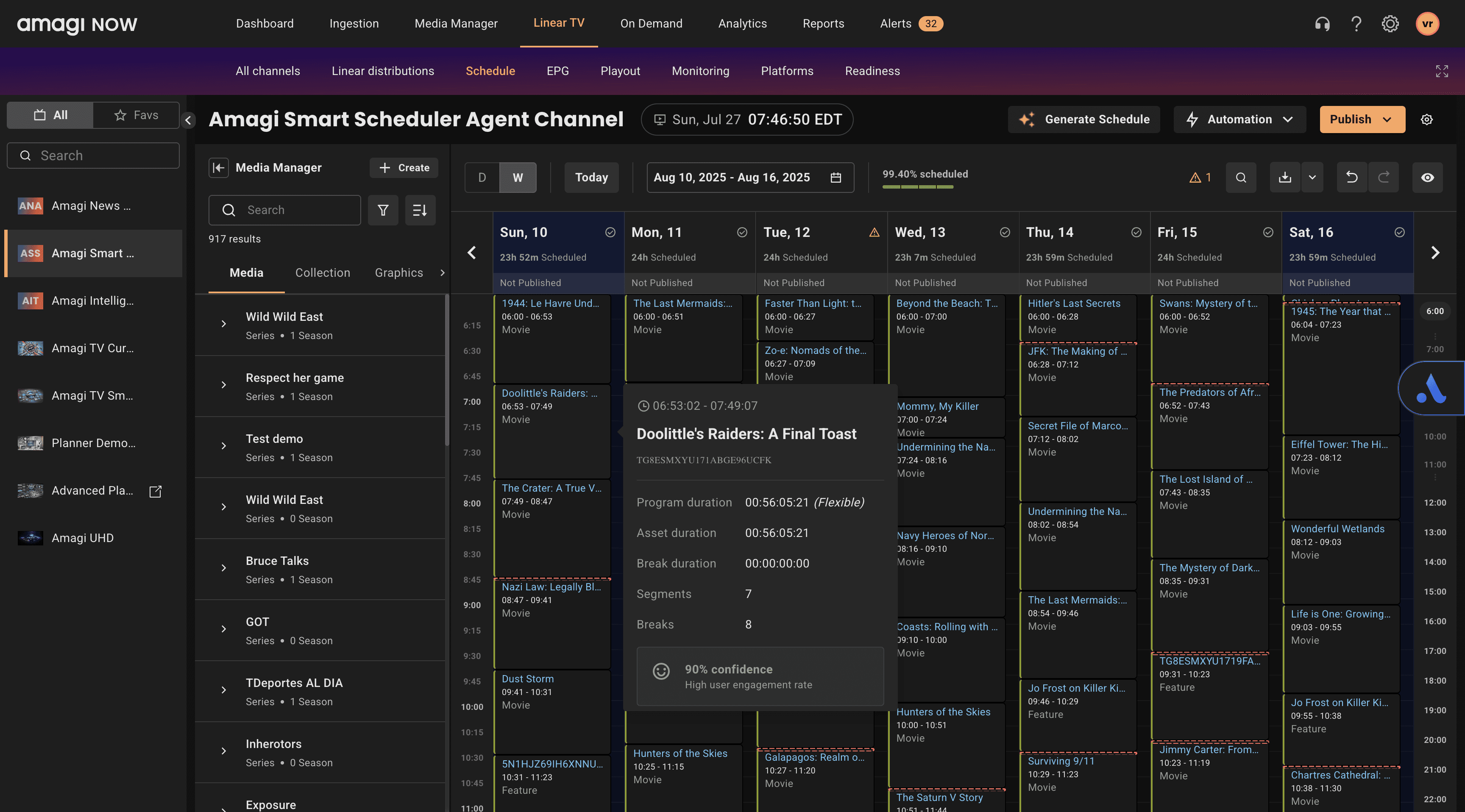The height and width of the screenshot is (812, 1465).
Task: Switch to the EPG tab
Action: click(x=557, y=71)
